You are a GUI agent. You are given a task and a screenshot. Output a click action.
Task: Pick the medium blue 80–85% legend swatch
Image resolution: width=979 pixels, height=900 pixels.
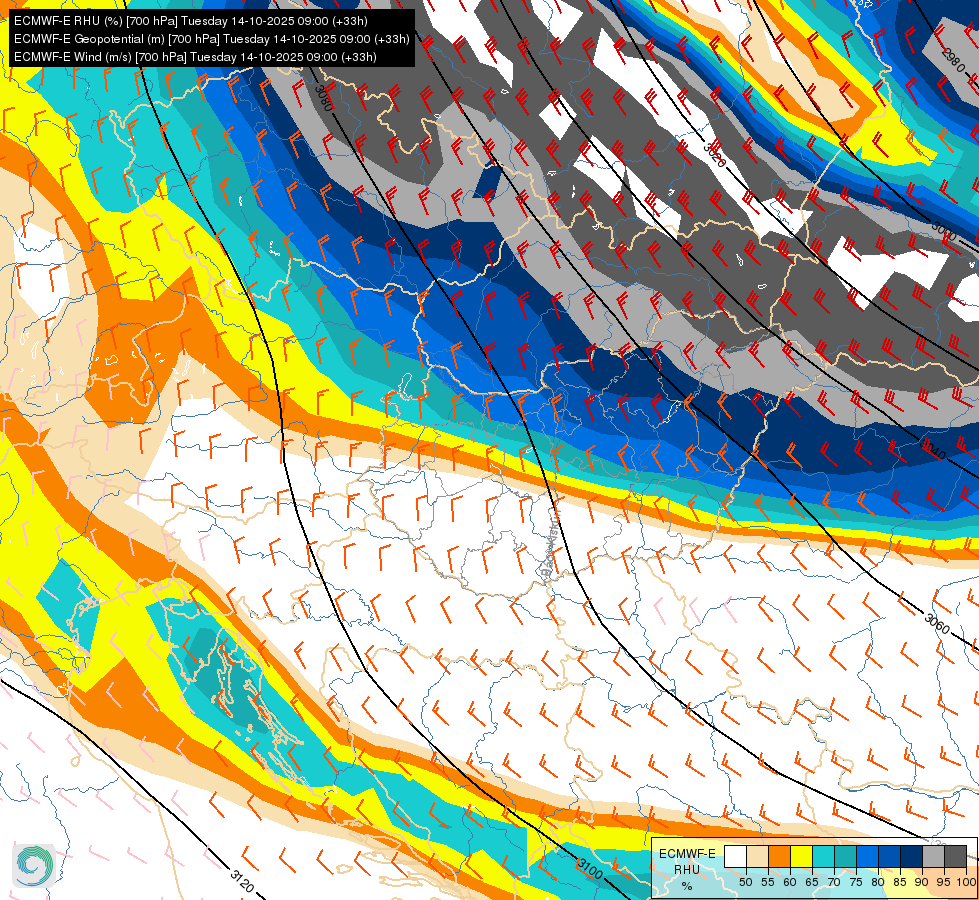889,856
